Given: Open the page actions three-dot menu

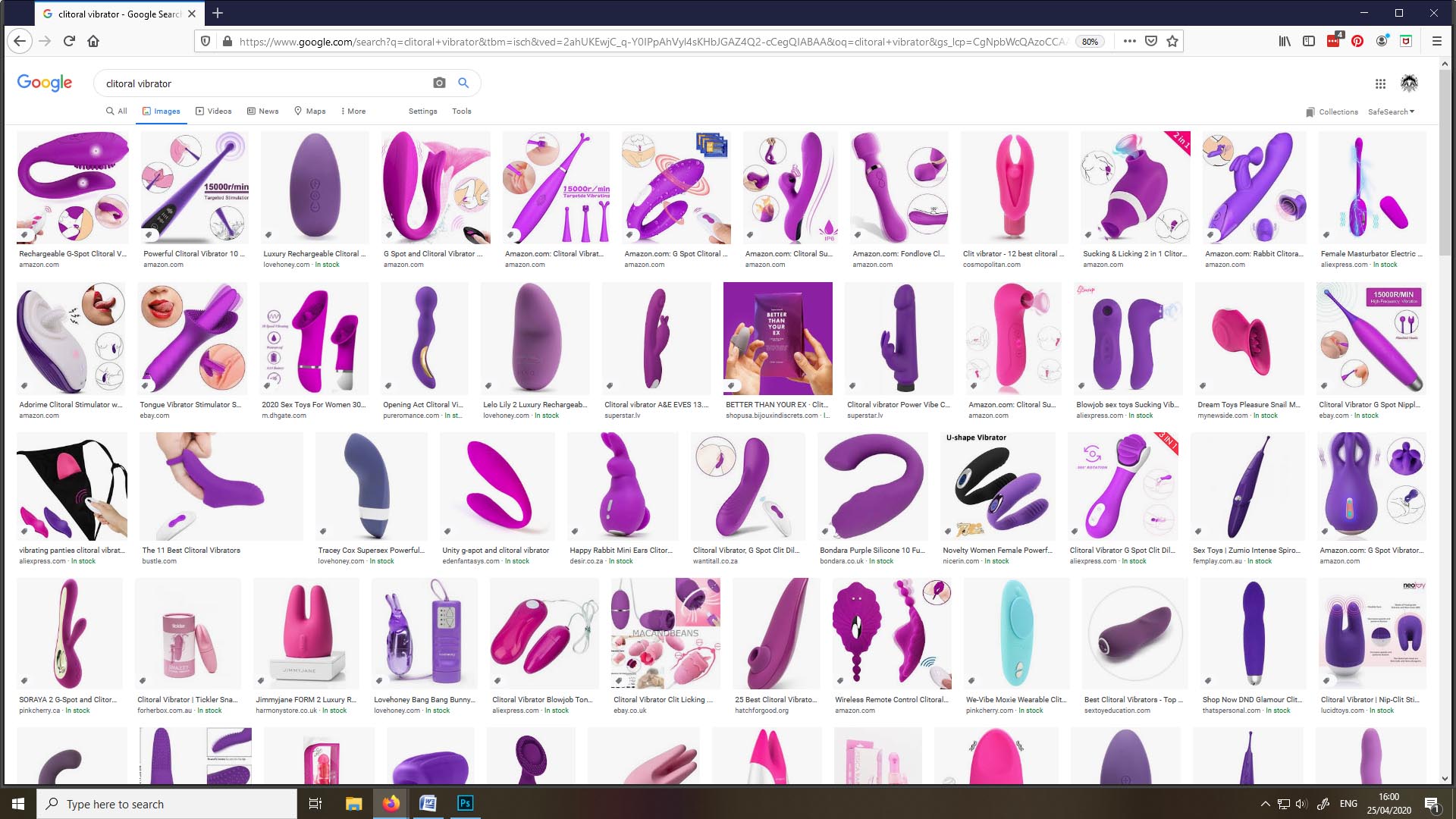Looking at the screenshot, I should [1129, 41].
